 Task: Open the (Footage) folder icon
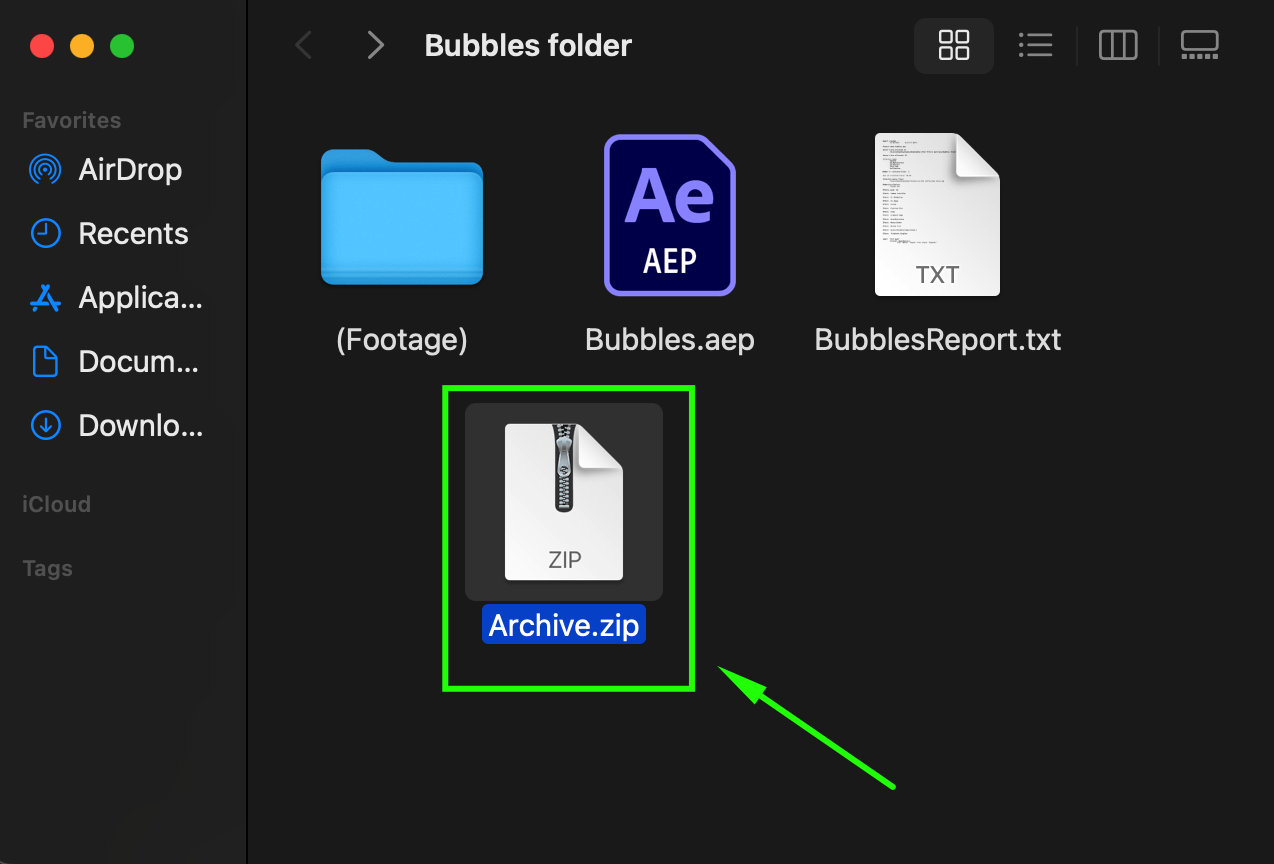[402, 218]
